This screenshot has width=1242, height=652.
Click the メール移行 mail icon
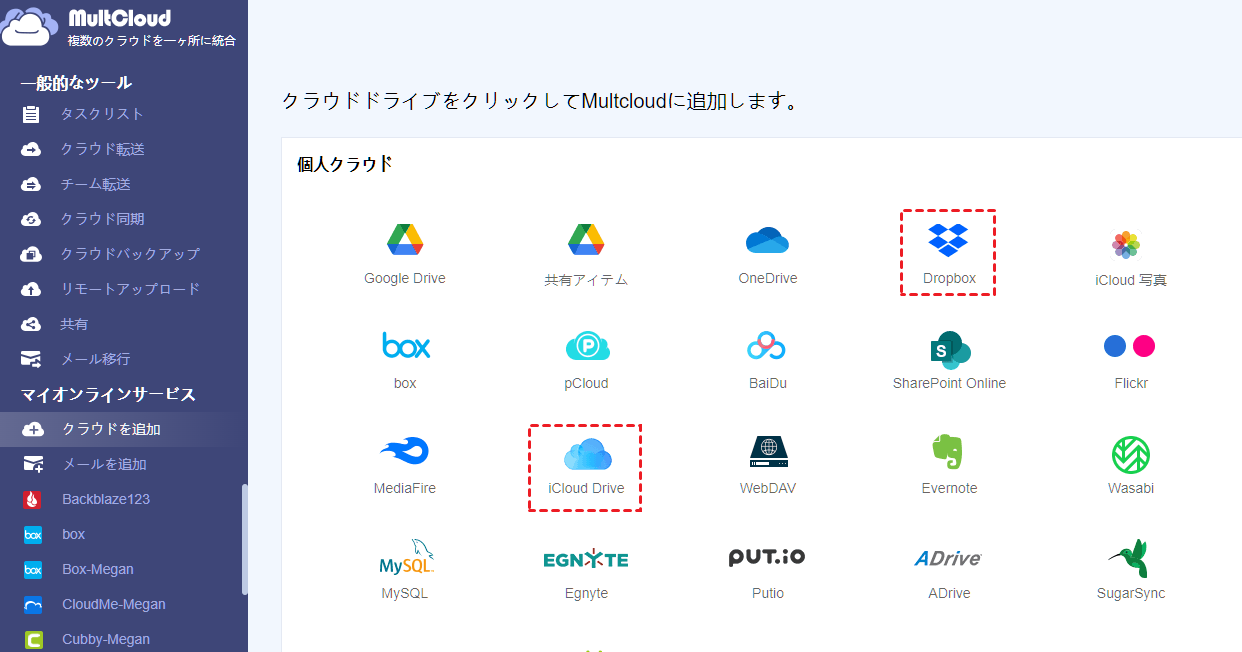click(32, 359)
